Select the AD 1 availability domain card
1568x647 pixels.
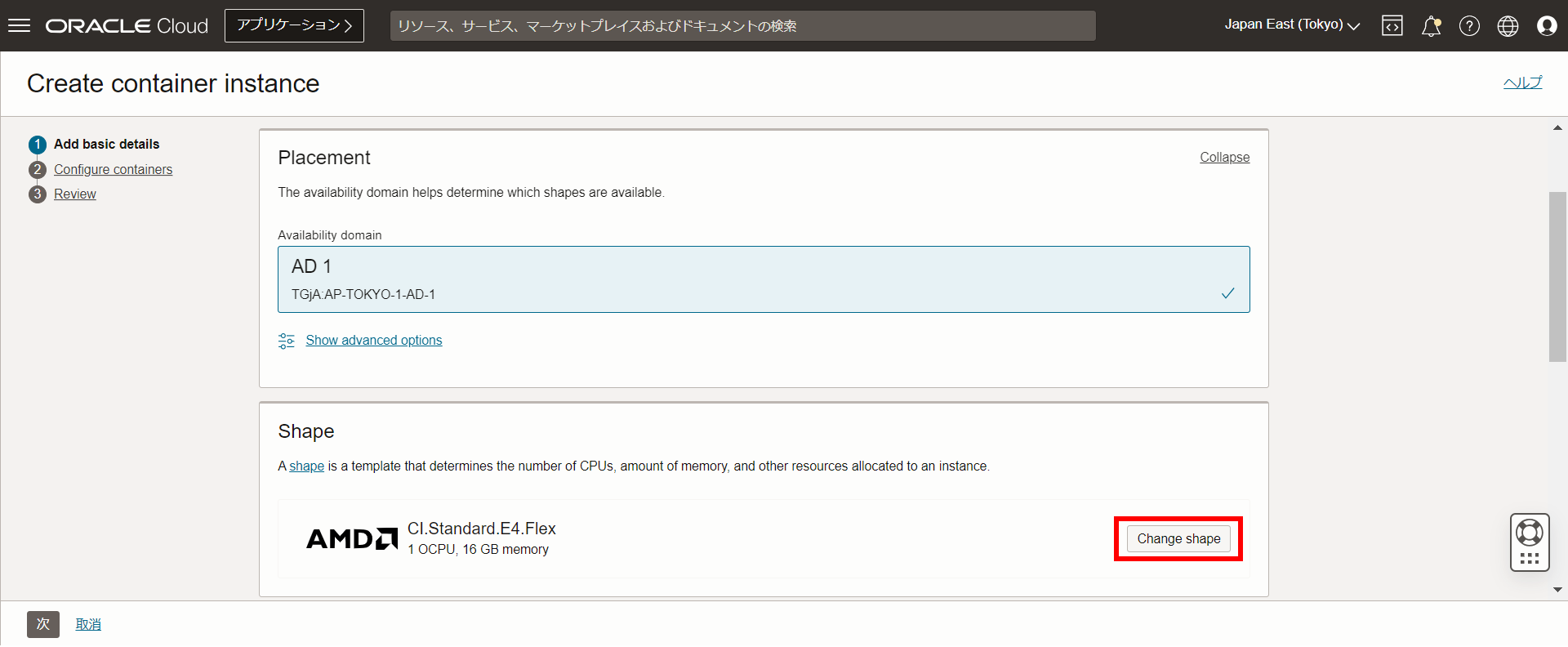click(x=764, y=279)
